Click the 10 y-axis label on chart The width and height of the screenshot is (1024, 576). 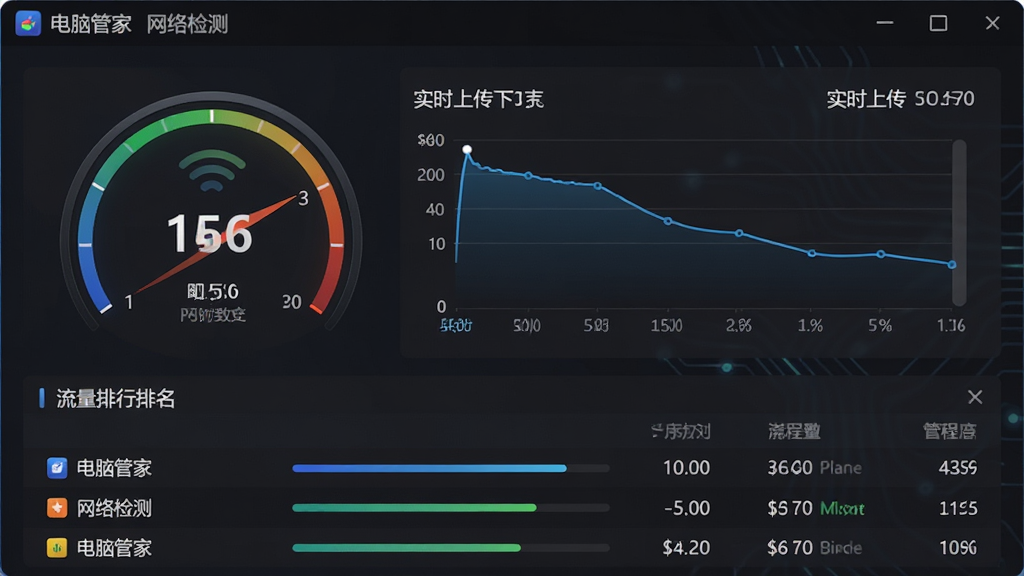[x=436, y=244]
